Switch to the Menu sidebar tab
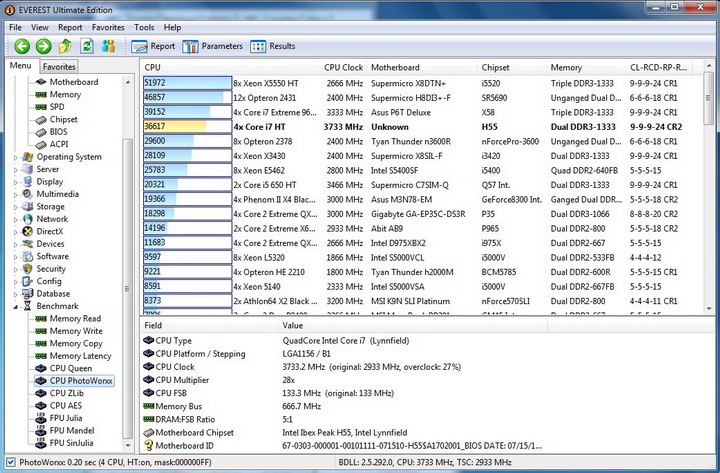Image resolution: width=720 pixels, height=473 pixels. pyautogui.click(x=21, y=66)
